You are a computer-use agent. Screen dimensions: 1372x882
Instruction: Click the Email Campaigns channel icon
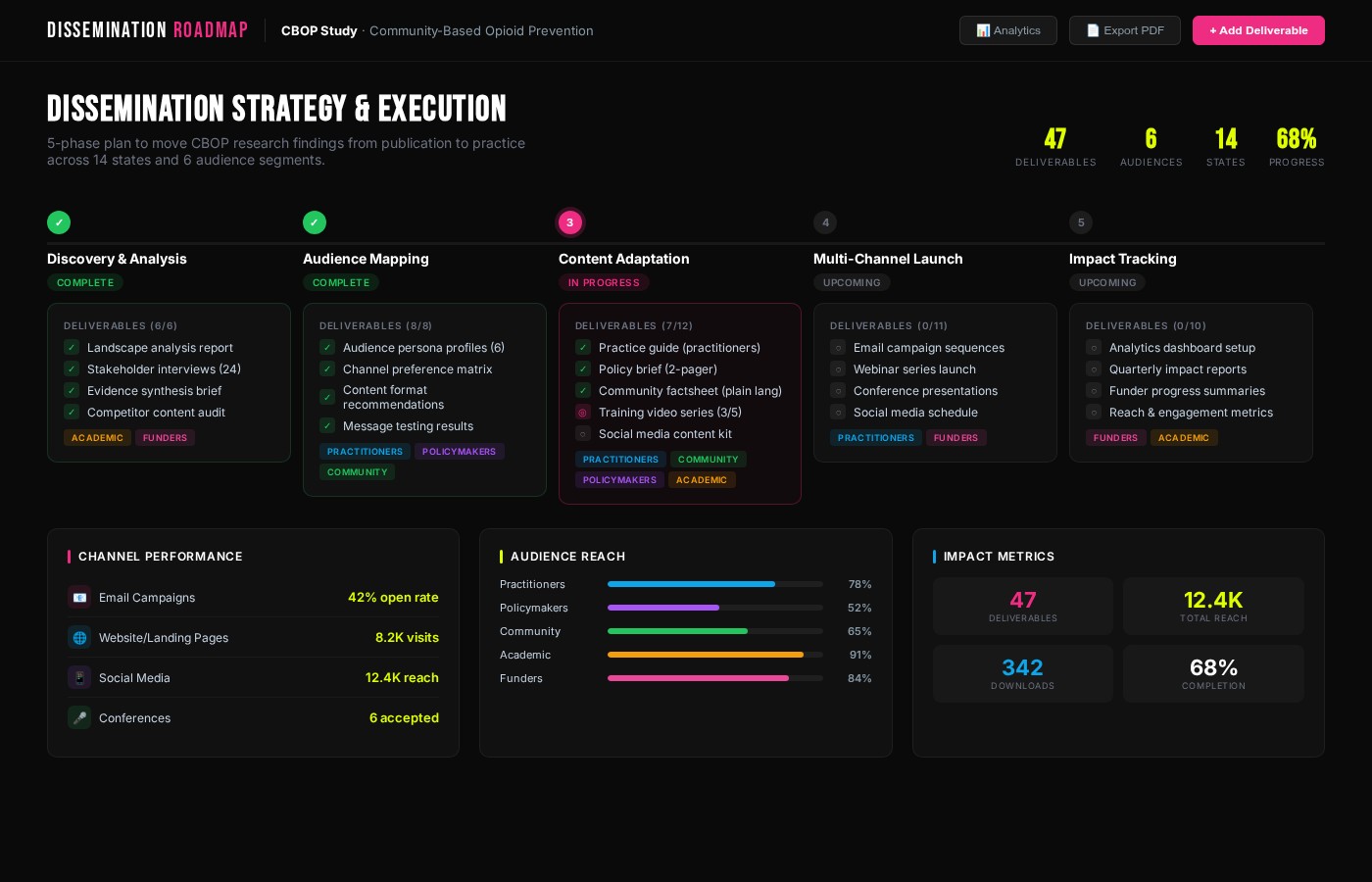pos(79,597)
